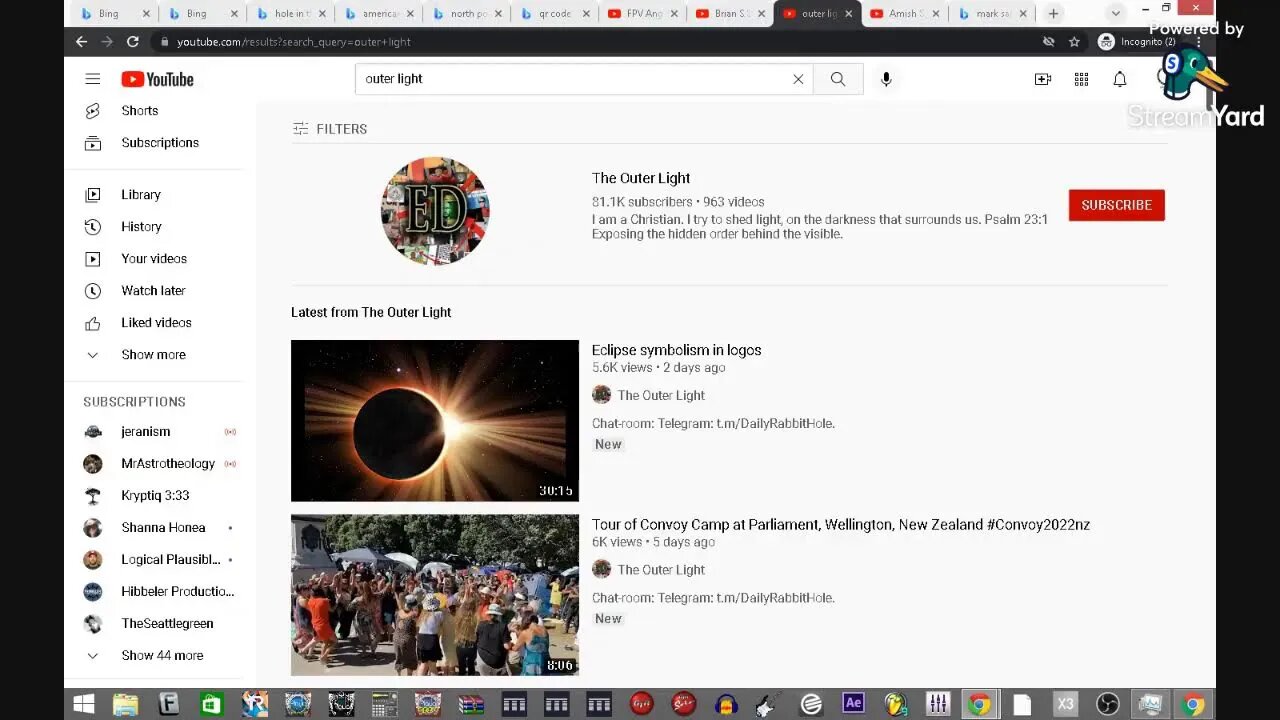Open 'The Outer Light' channel title
Viewport: 1280px width, 720px height.
(x=641, y=178)
